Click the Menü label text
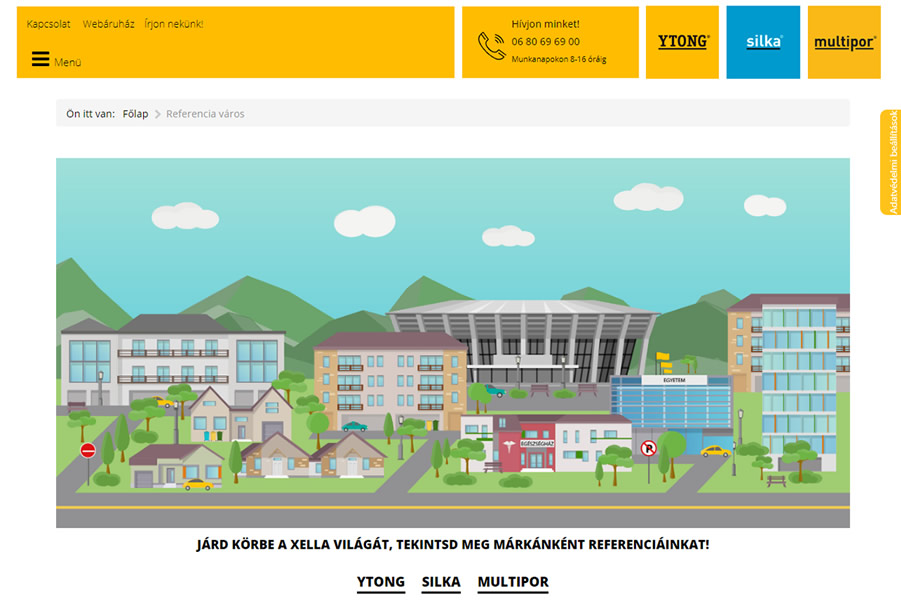 68,62
